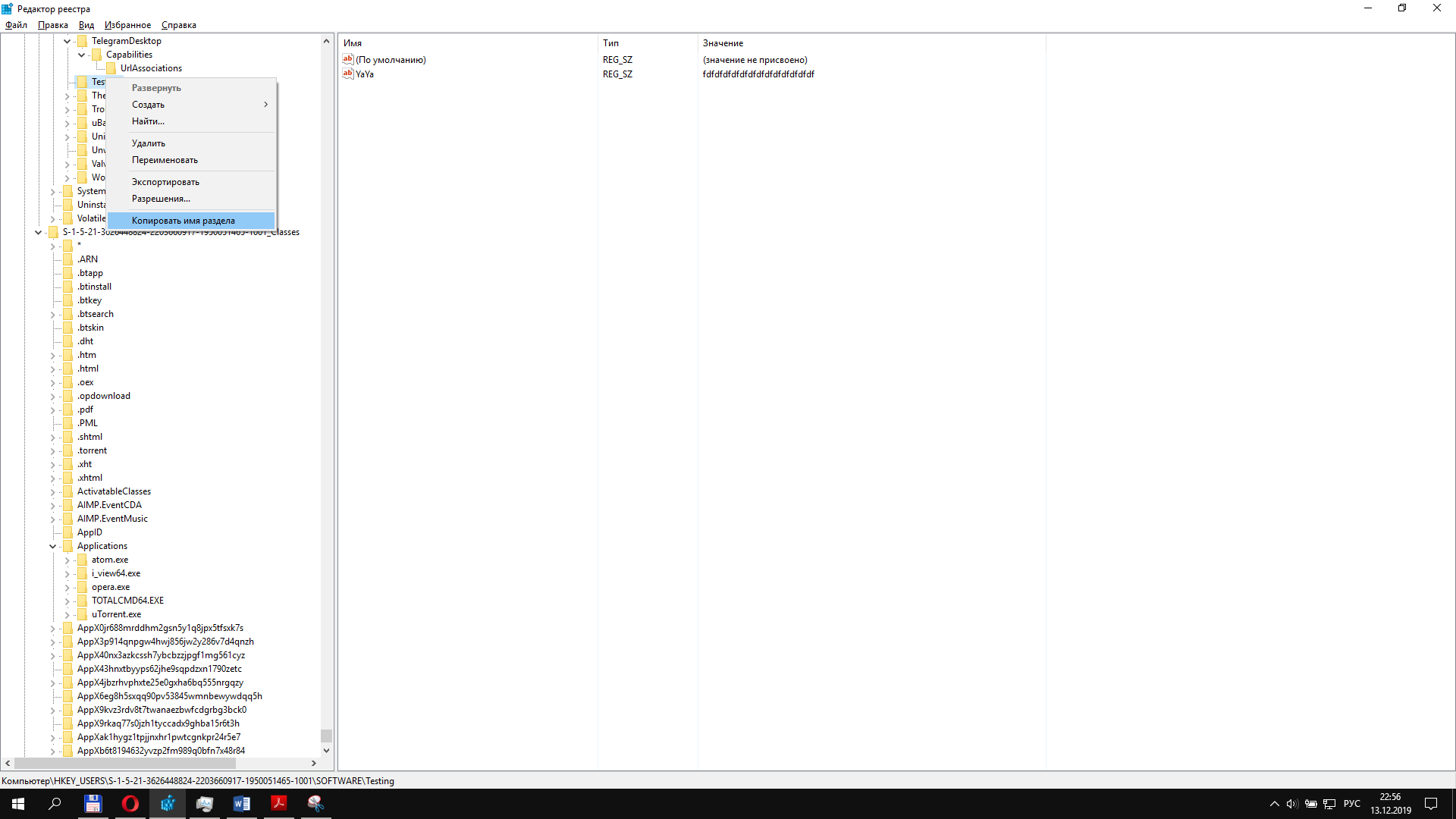Choose Переименовать from context menu
Screen dimensions: 1456x819
[191, 160]
